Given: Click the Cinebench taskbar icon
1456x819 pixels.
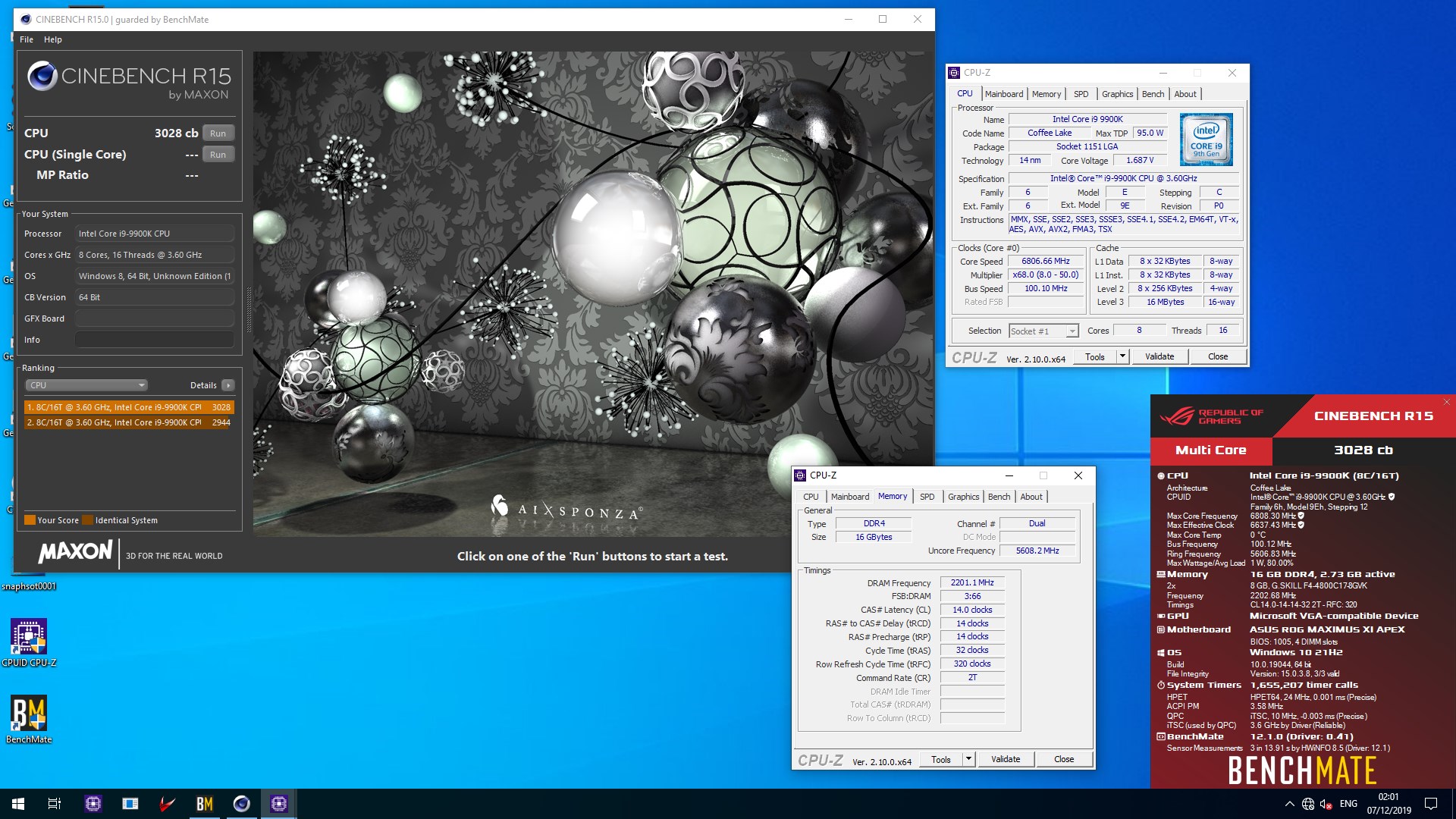Looking at the screenshot, I should point(242,804).
